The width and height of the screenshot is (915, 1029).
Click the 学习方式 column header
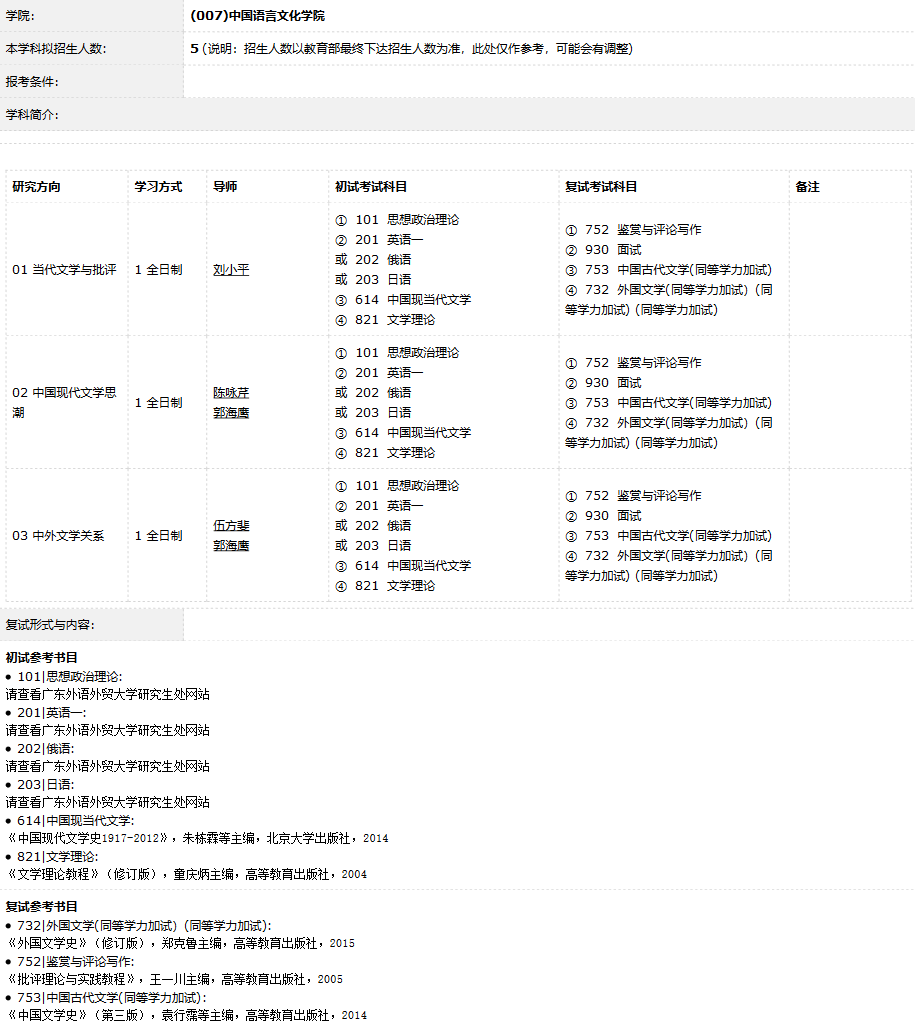159,187
